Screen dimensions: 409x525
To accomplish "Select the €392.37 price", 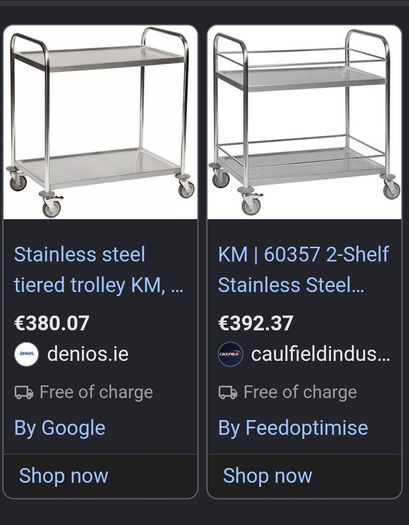I will tap(256, 323).
